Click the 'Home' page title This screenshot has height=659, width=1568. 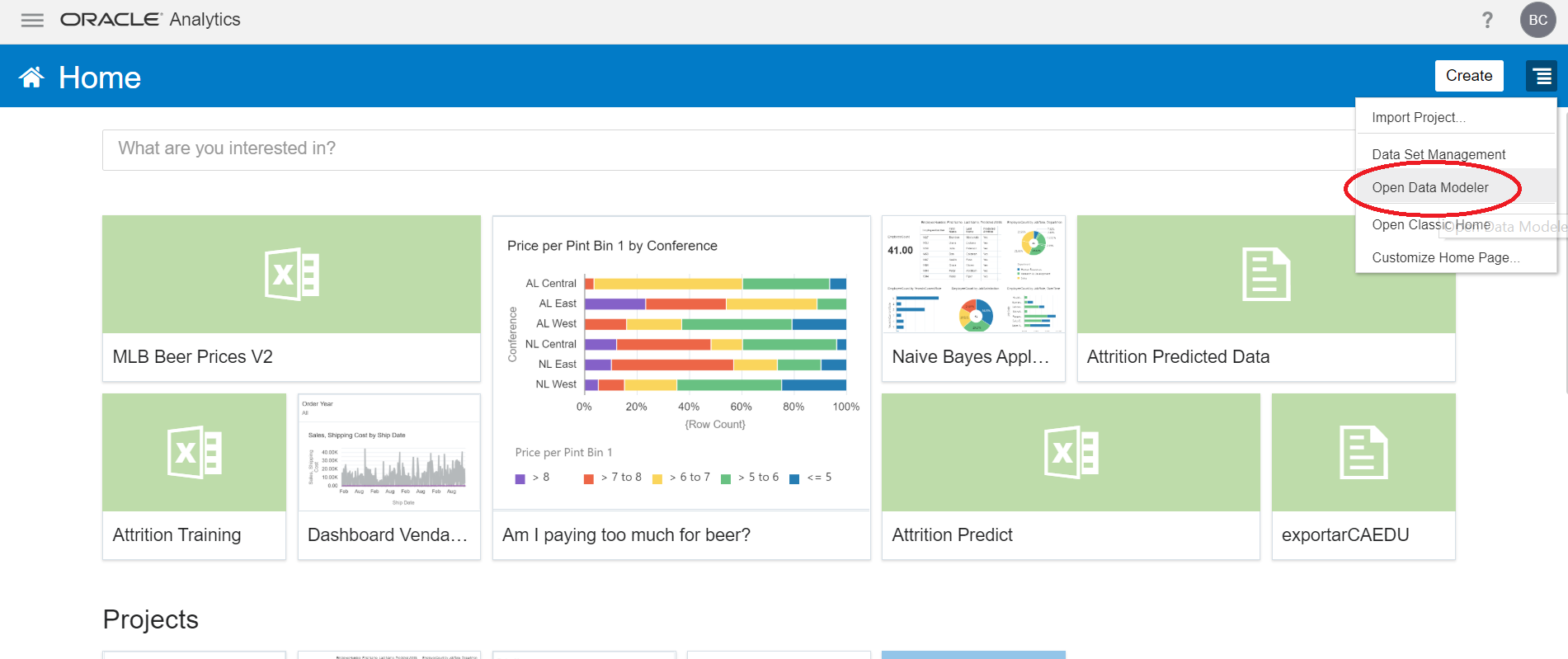100,78
